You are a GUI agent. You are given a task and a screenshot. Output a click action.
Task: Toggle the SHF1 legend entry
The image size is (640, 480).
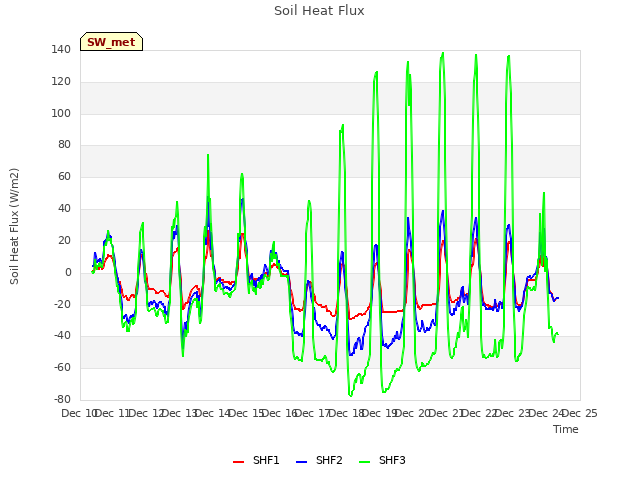(256, 460)
